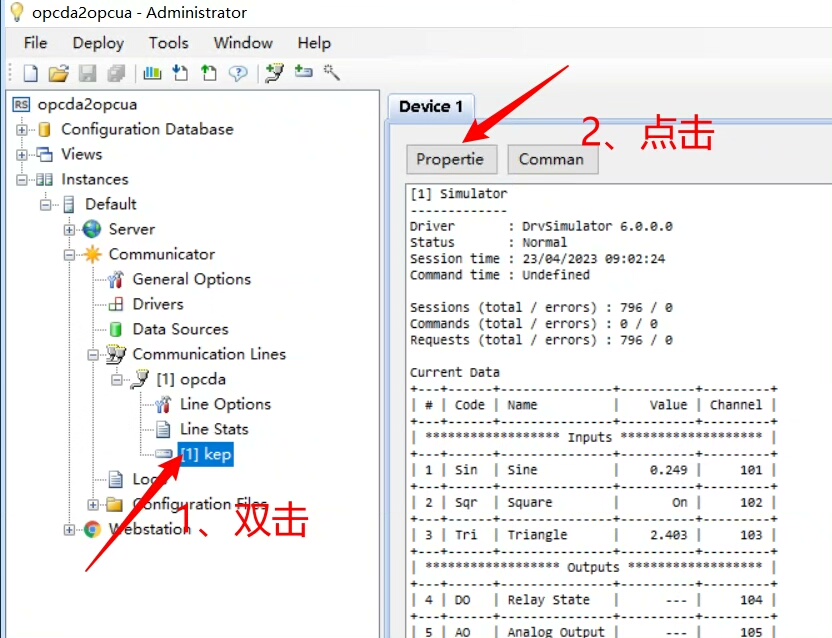832x638 pixels.
Task: Click the Default instance icon
Action: pos(68,204)
